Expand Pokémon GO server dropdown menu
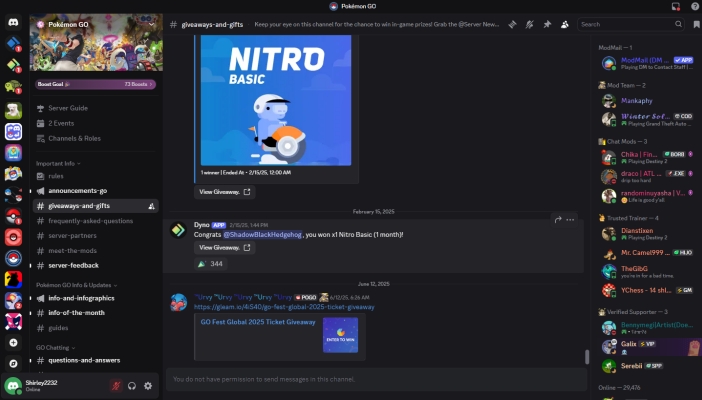Viewport: 702px width, 400px height. coord(151,25)
